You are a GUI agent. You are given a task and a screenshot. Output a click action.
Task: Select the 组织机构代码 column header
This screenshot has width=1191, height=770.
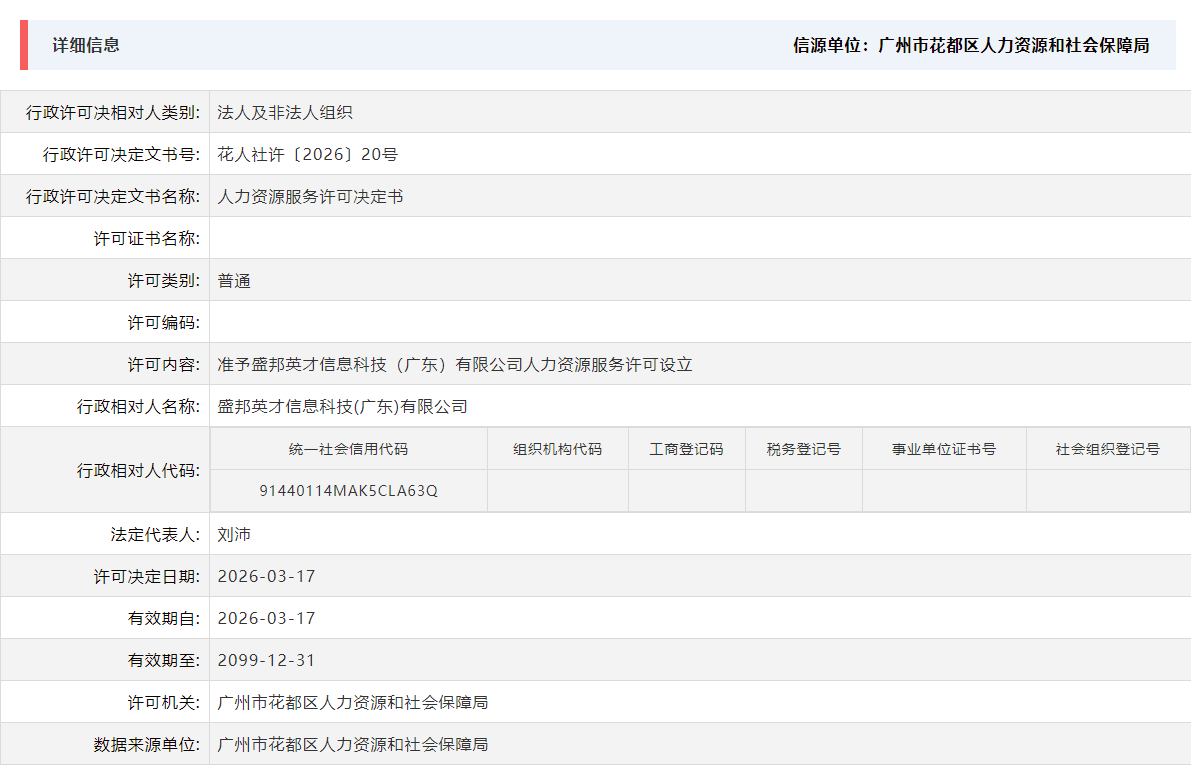(x=556, y=448)
